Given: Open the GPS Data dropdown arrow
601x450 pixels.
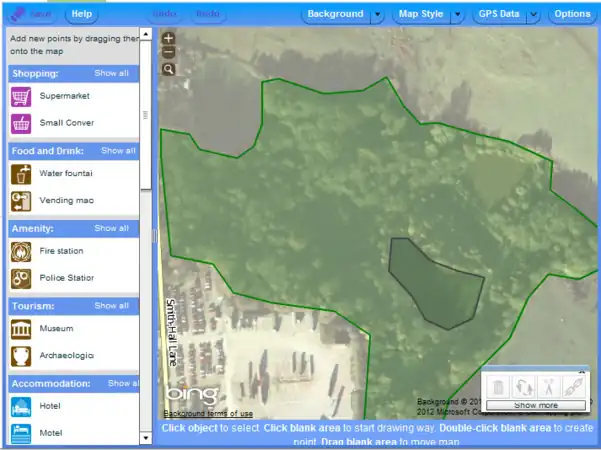Looking at the screenshot, I should tap(533, 15).
